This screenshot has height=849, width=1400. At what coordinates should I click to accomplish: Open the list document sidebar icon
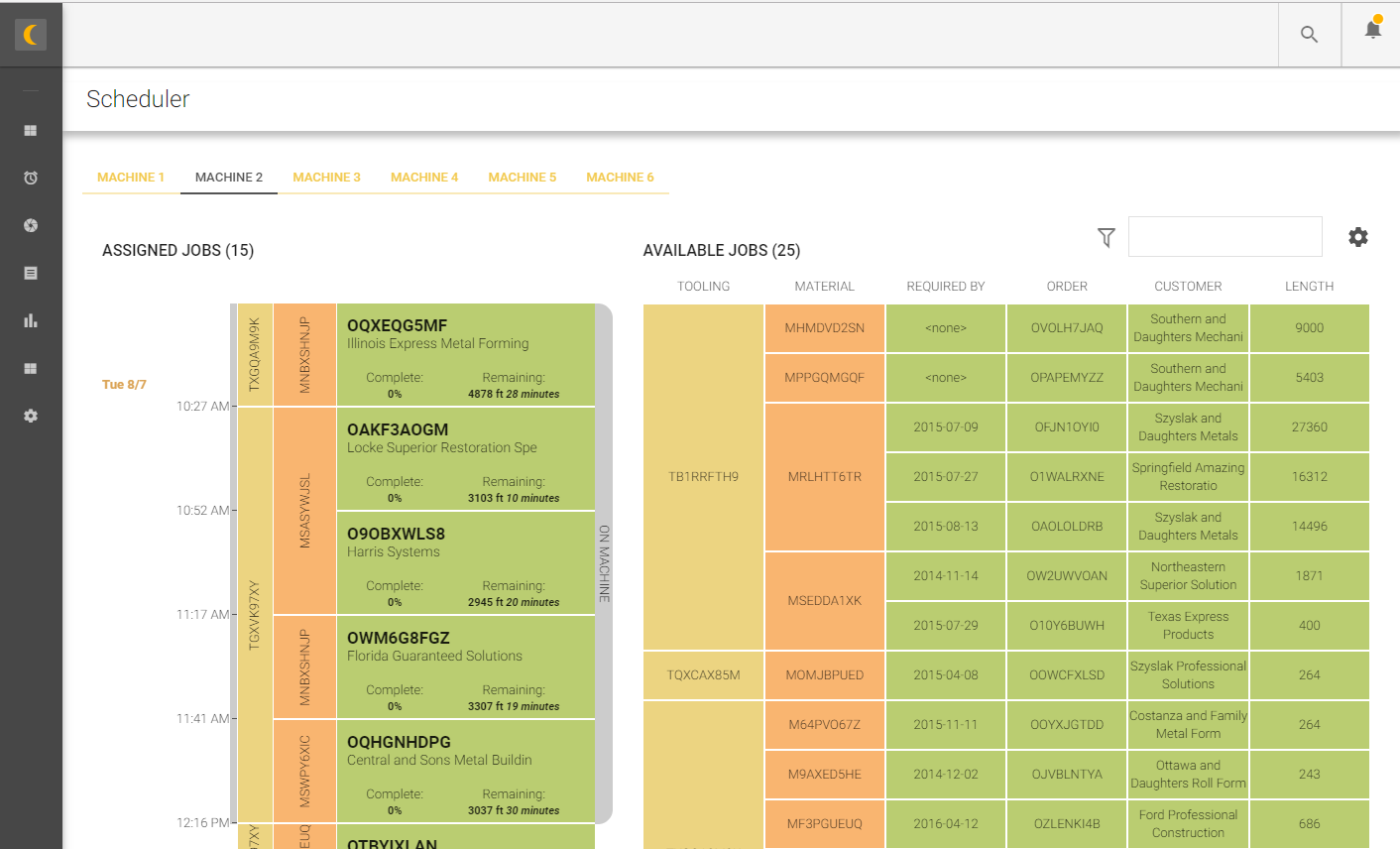tap(31, 273)
